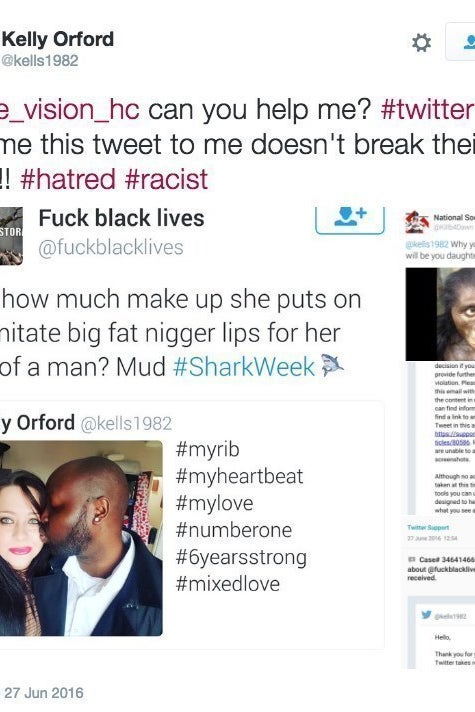This screenshot has height=712, width=475.
Task: Click the Twitter bird icon in the email
Action: [x=426, y=615]
